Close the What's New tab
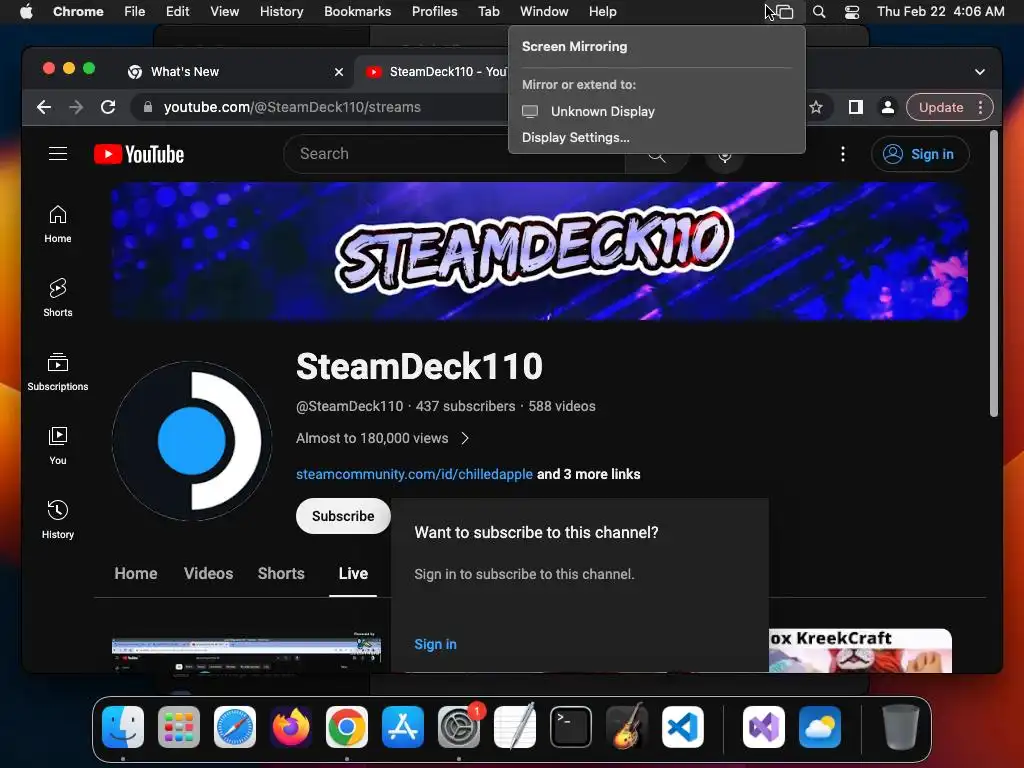This screenshot has width=1024, height=768. point(339,72)
